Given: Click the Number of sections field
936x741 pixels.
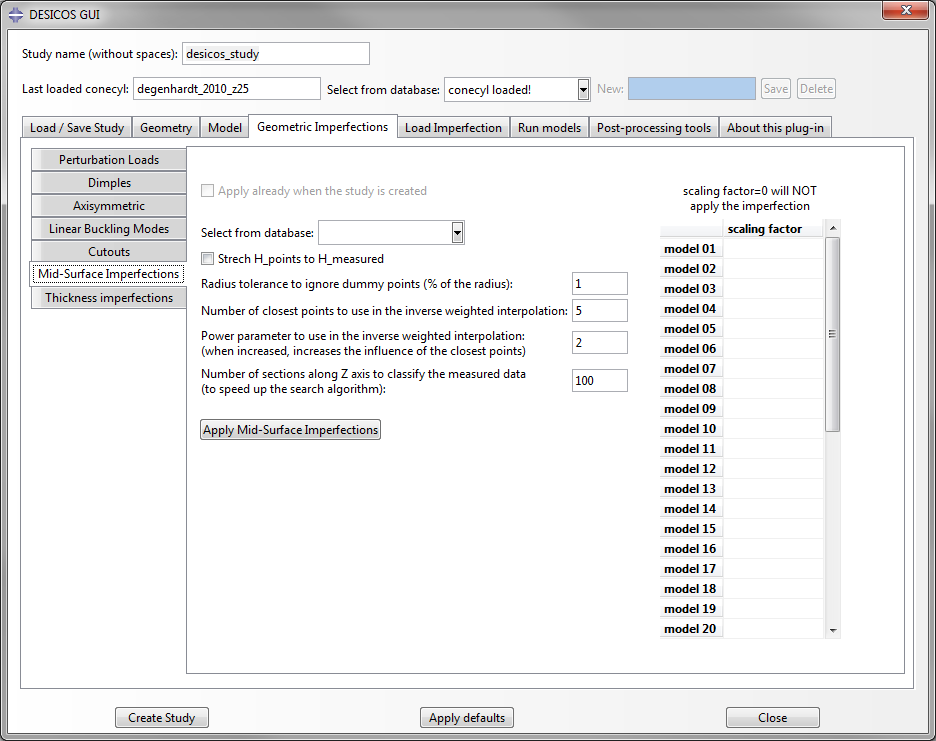Looking at the screenshot, I should [599, 380].
